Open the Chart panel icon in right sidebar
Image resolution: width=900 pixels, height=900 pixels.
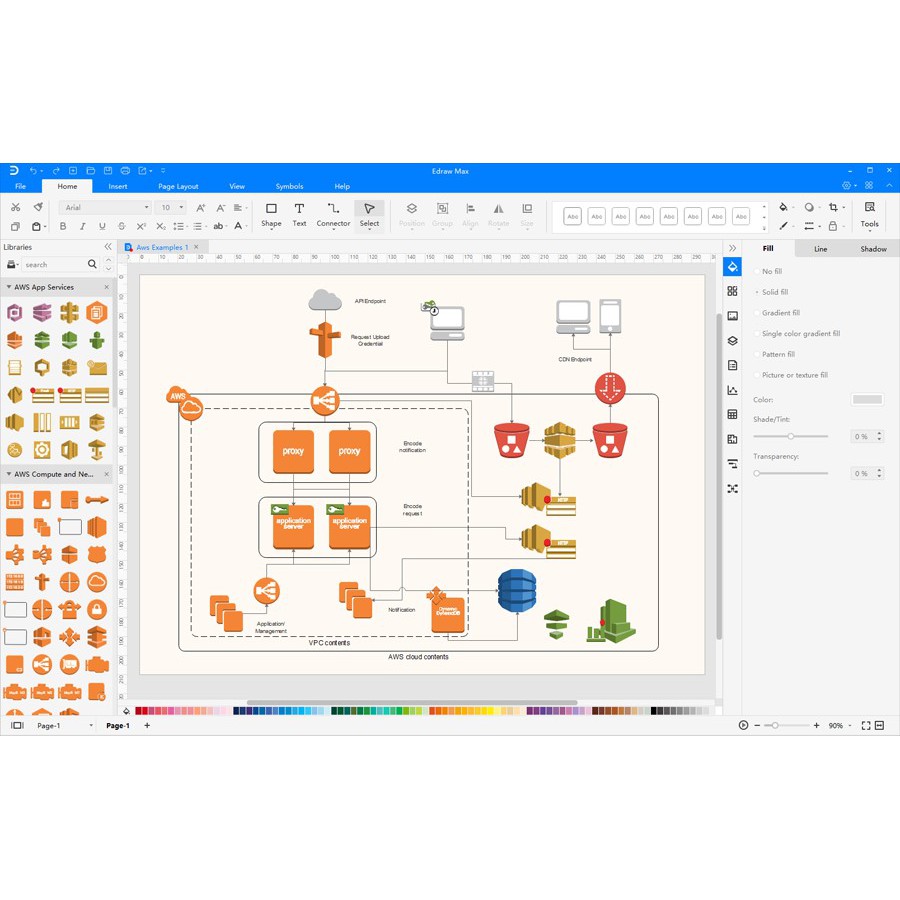(x=732, y=390)
